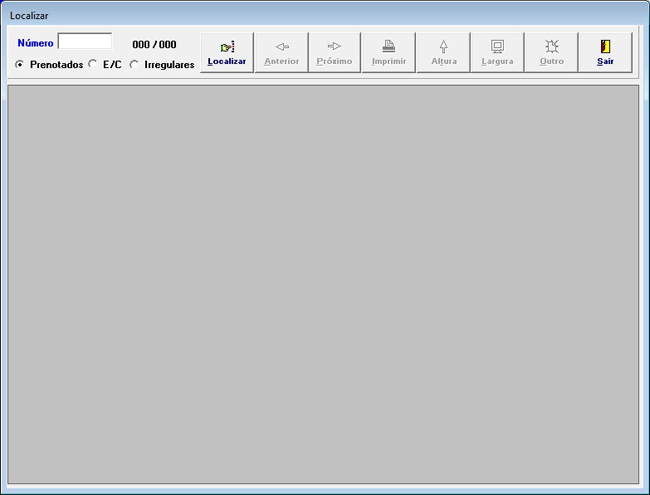650x495 pixels.
Task: Focus the Número input field
Action: (x=85, y=41)
